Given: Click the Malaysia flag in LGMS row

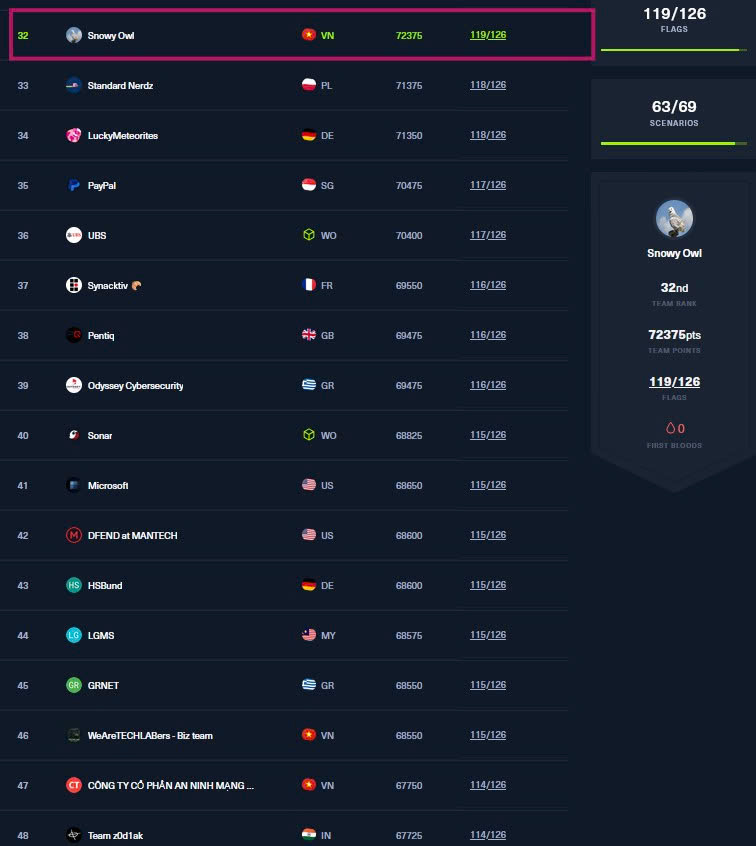Looking at the screenshot, I should tap(309, 634).
